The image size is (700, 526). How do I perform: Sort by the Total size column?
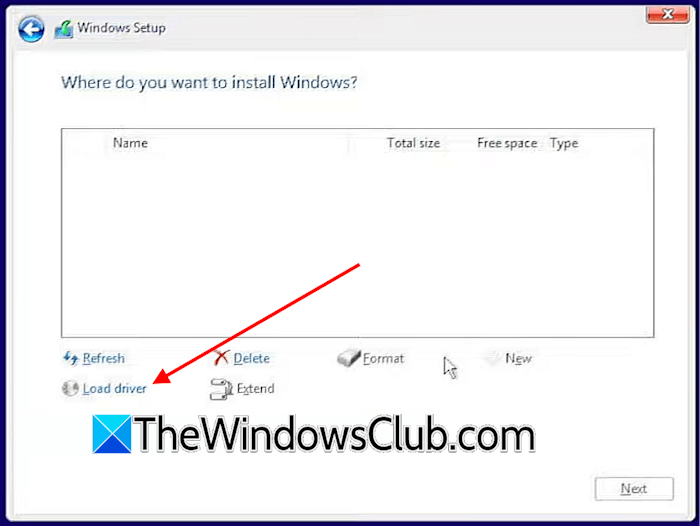tap(413, 143)
